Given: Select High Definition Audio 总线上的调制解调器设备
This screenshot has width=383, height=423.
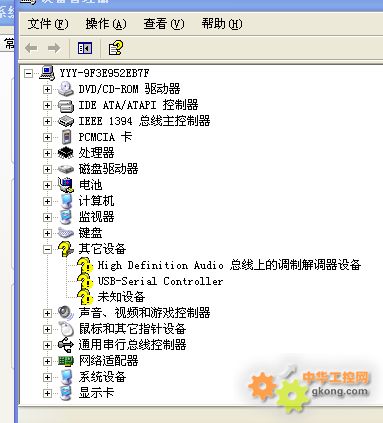Looking at the screenshot, I should click(229, 265).
